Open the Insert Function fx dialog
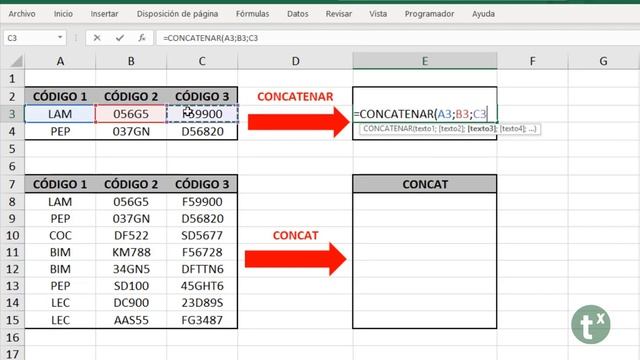 pos(142,38)
